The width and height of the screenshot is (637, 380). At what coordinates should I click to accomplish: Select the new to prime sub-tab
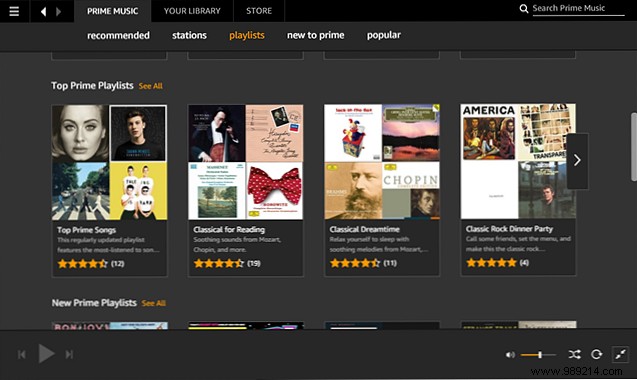tap(316, 35)
